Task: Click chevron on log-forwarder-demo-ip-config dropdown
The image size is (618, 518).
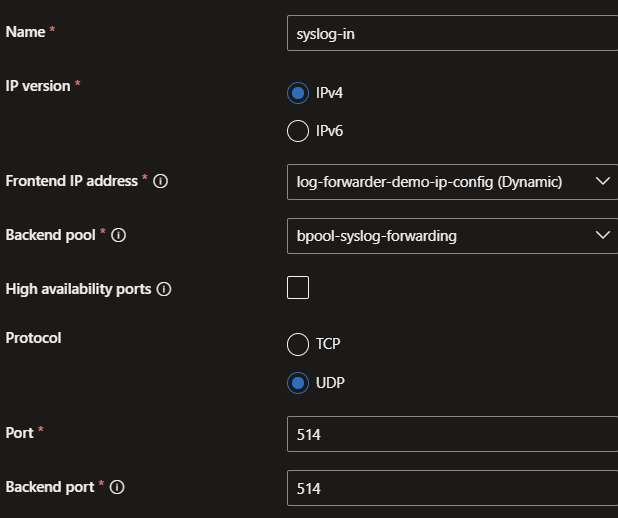Action: coord(602,182)
